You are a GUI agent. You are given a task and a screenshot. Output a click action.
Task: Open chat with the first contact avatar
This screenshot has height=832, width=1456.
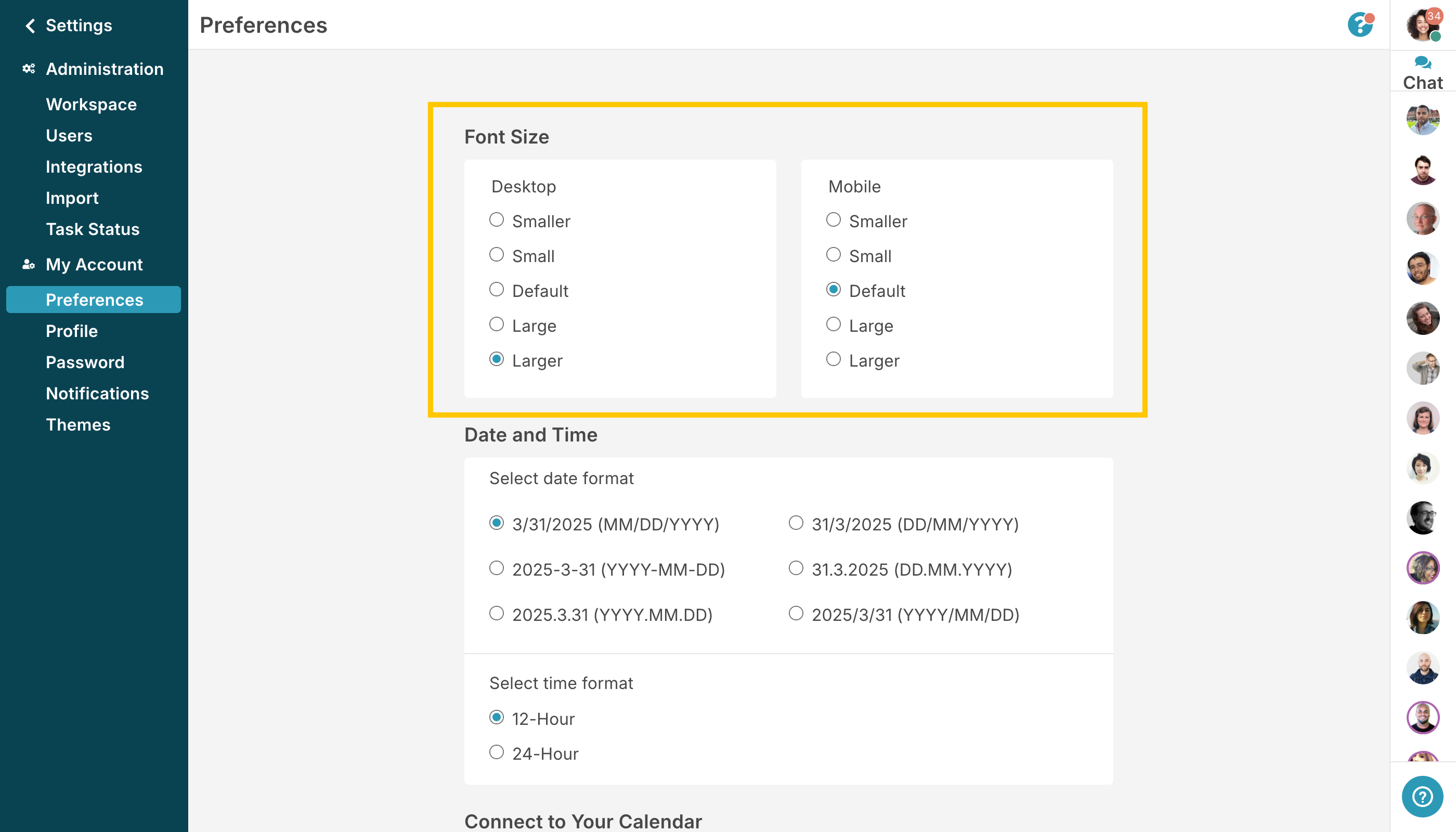pyautogui.click(x=1422, y=120)
